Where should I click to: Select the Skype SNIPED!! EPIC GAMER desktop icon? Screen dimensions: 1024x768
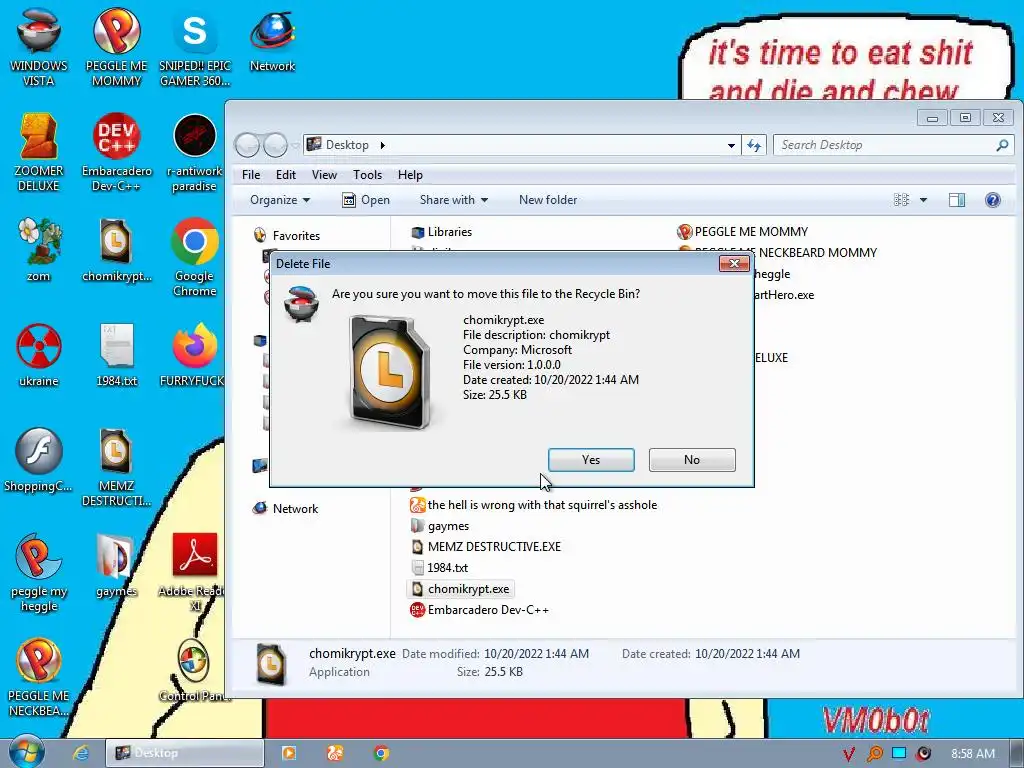coord(195,47)
